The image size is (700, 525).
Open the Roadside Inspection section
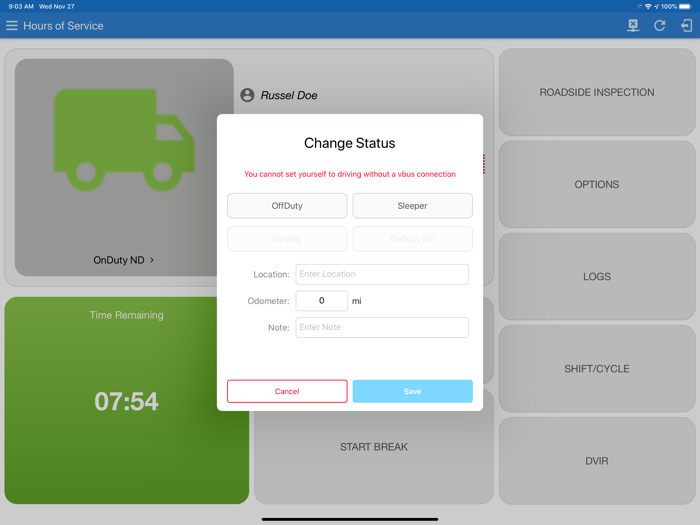597,92
